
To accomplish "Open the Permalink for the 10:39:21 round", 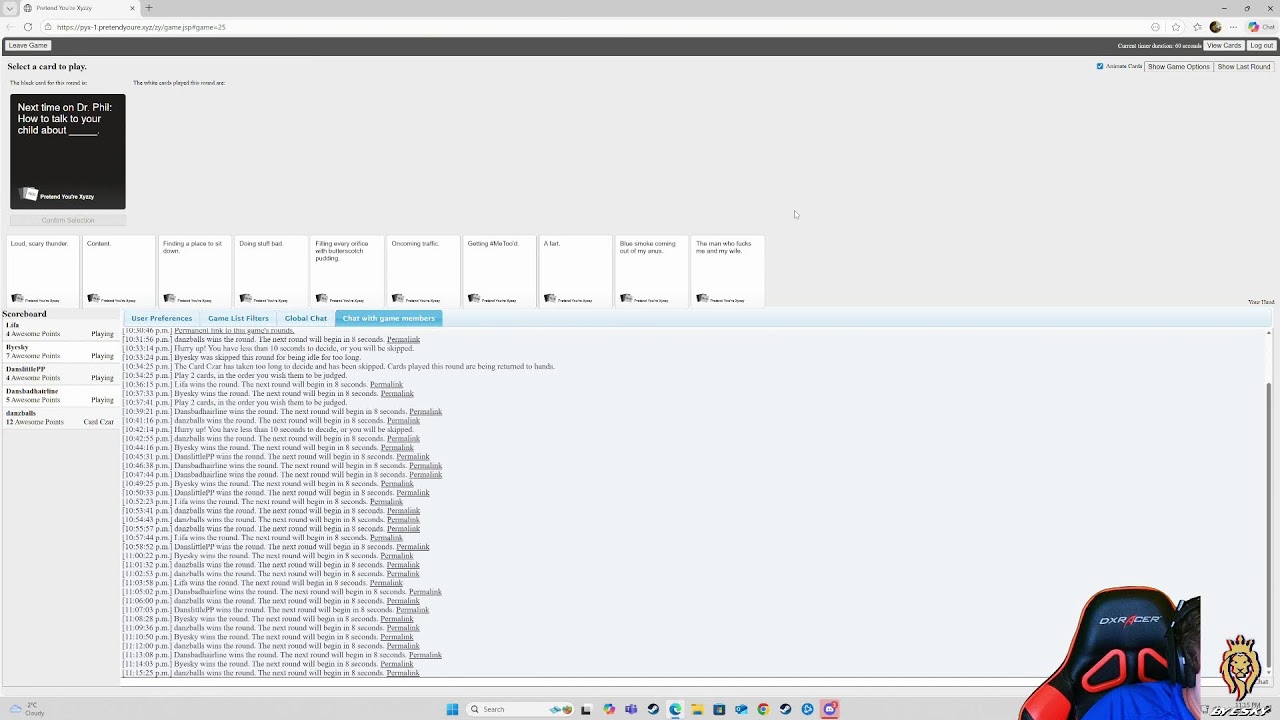I will (425, 411).
